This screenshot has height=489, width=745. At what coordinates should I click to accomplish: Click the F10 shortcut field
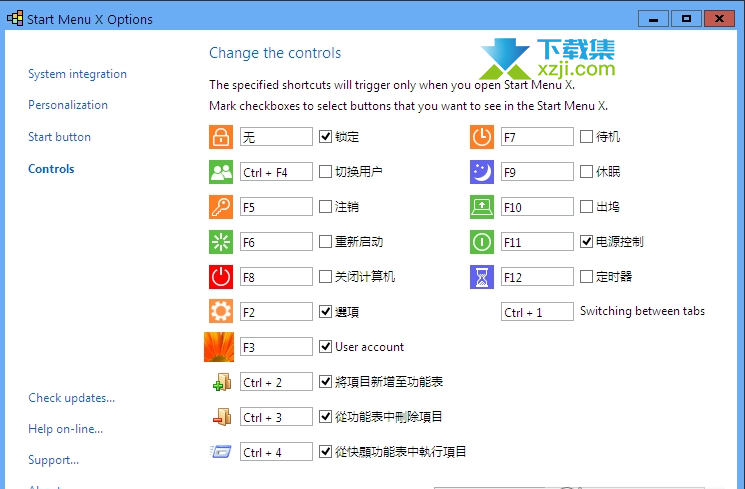click(x=537, y=207)
